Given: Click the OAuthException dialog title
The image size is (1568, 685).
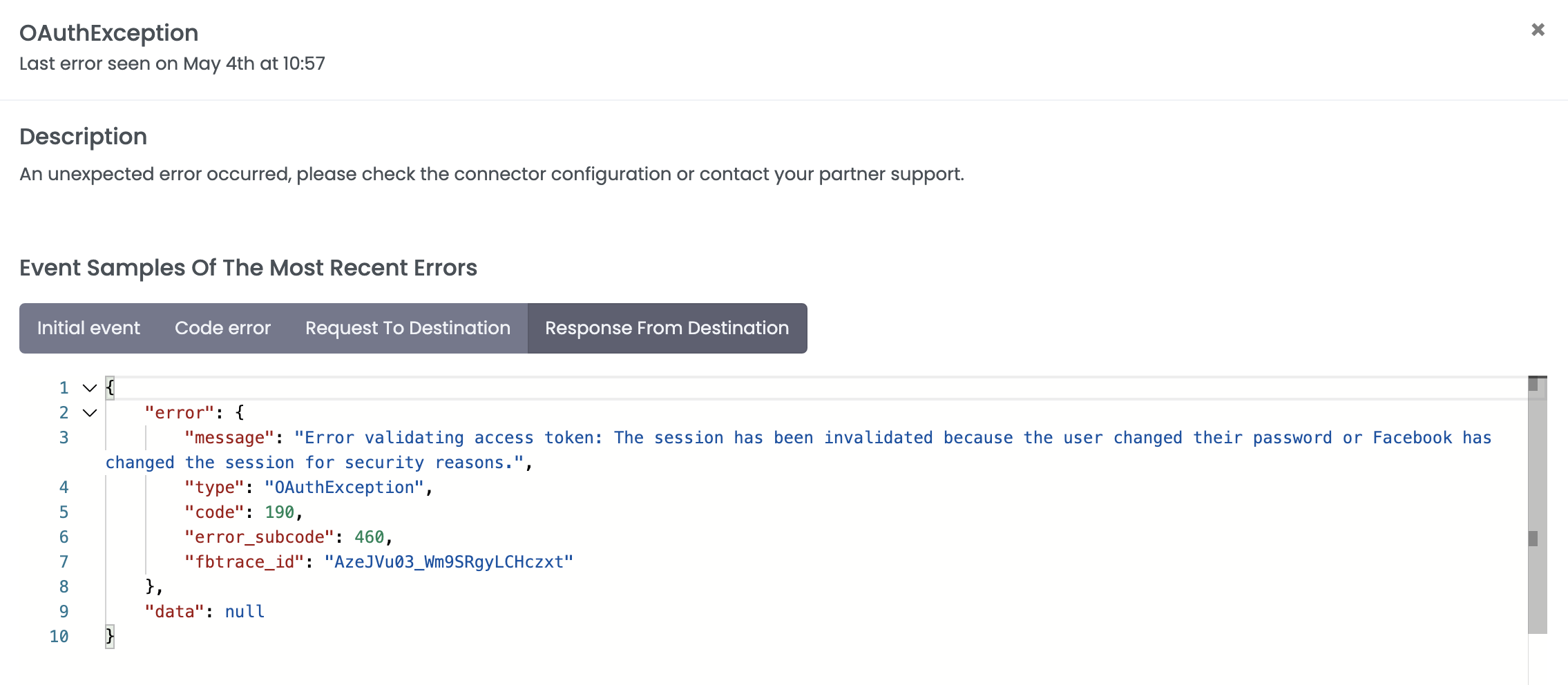Looking at the screenshot, I should [109, 33].
